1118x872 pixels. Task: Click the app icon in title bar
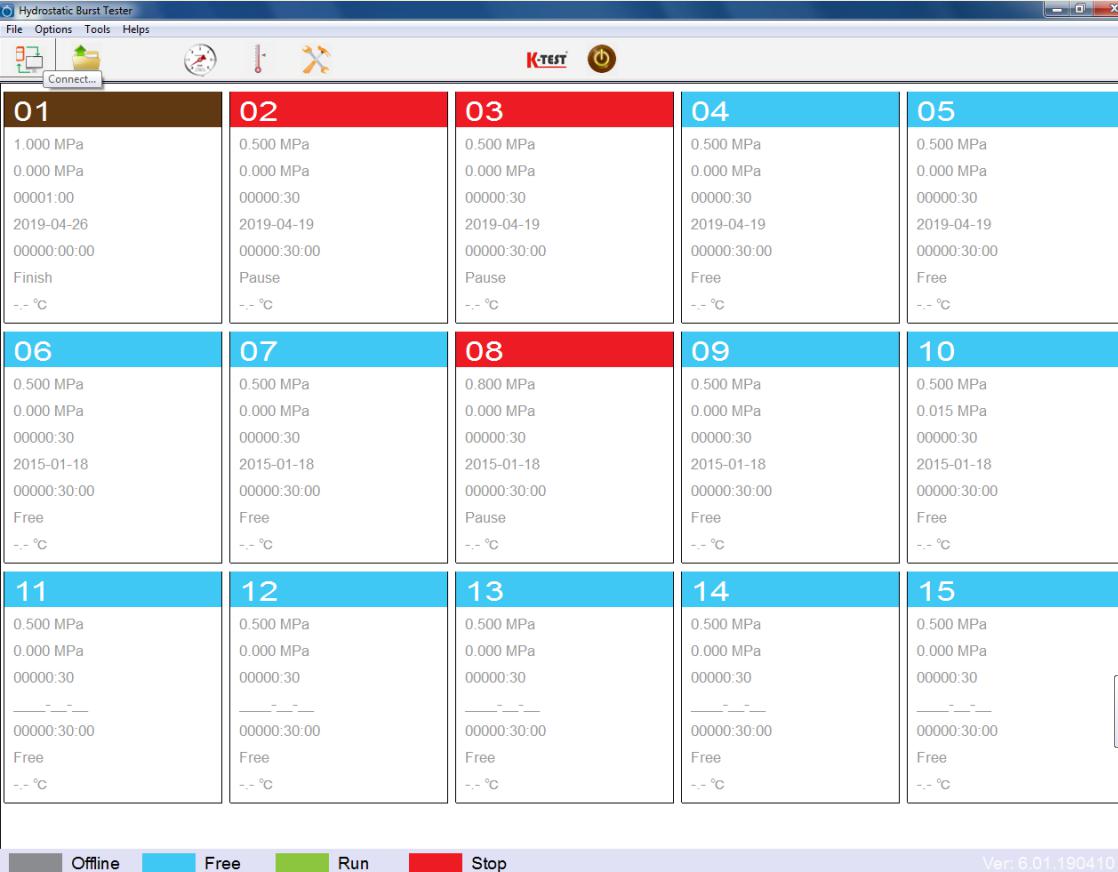9,10
